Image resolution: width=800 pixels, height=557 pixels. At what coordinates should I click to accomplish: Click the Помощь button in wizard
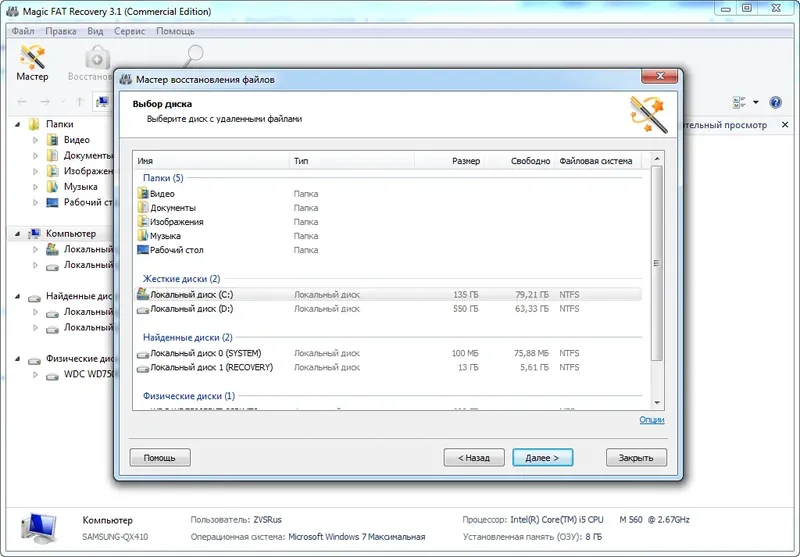[x=160, y=458]
